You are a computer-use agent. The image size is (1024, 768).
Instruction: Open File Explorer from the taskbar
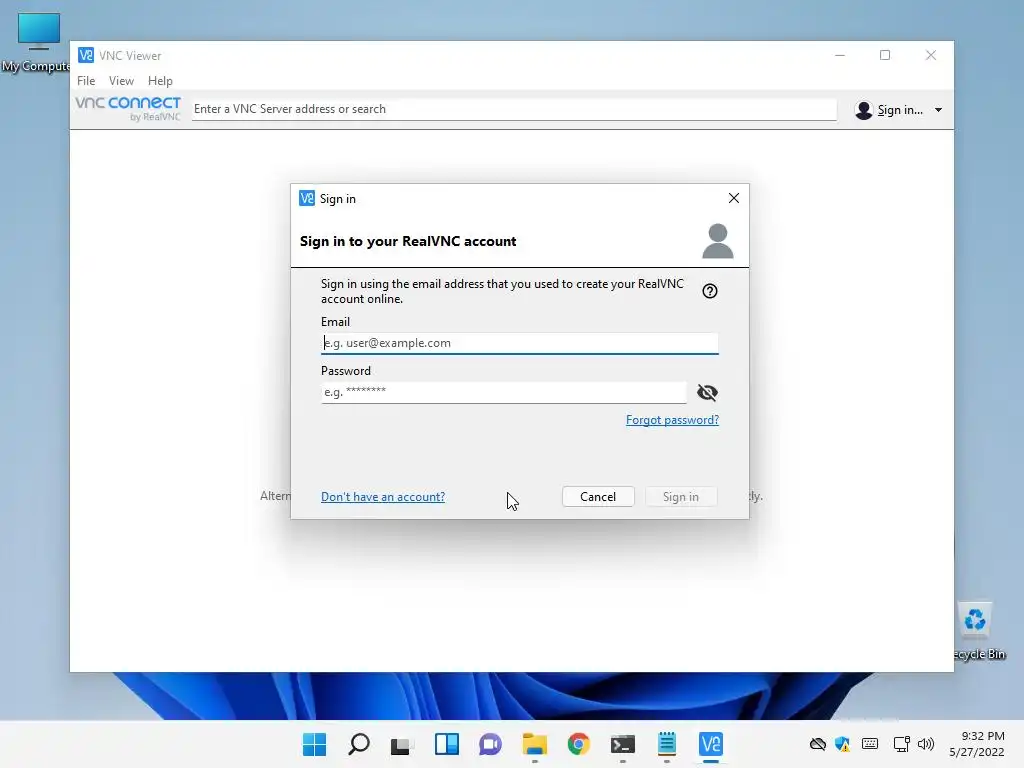pos(534,744)
